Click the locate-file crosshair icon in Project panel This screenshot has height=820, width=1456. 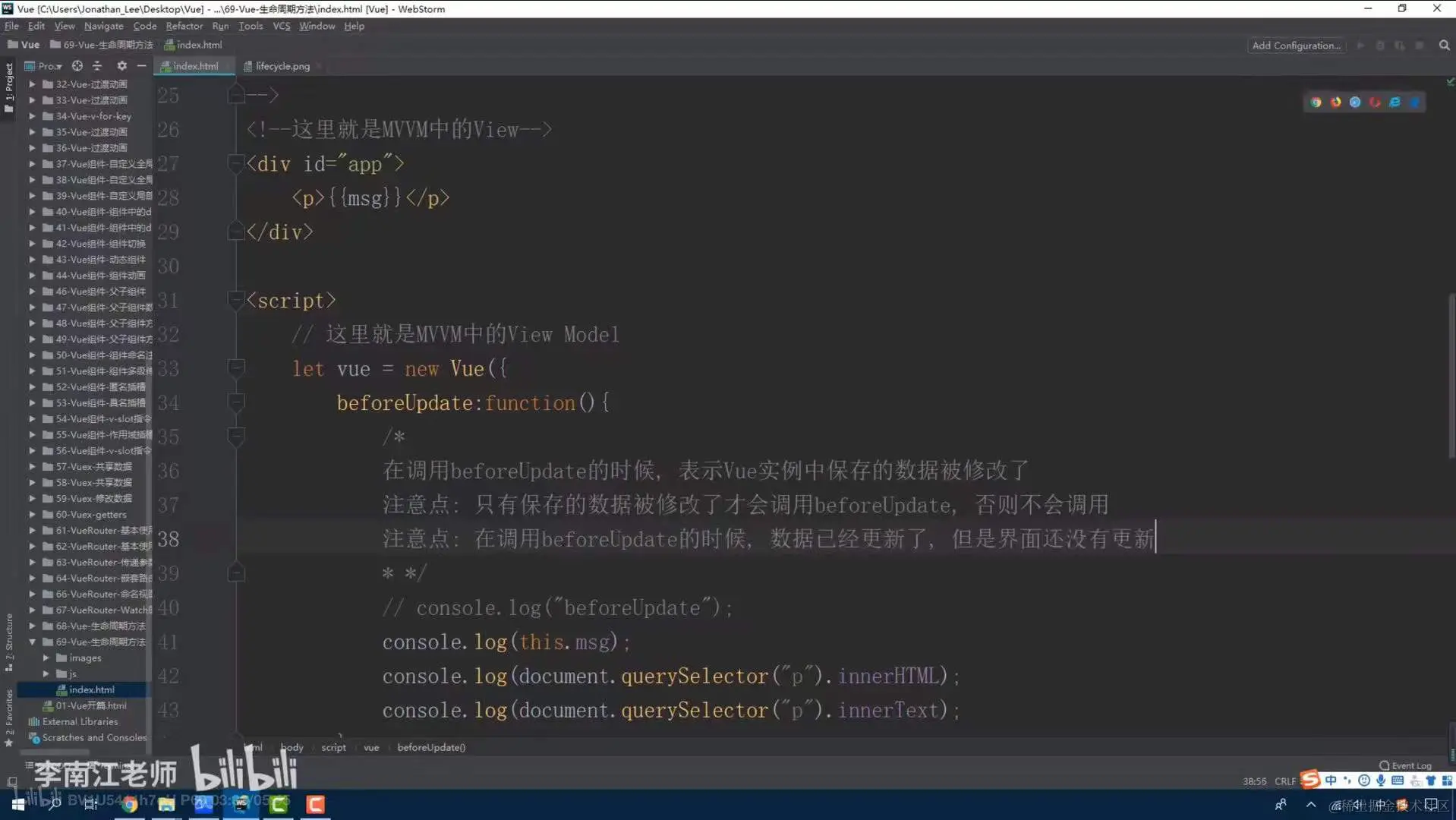click(77, 66)
